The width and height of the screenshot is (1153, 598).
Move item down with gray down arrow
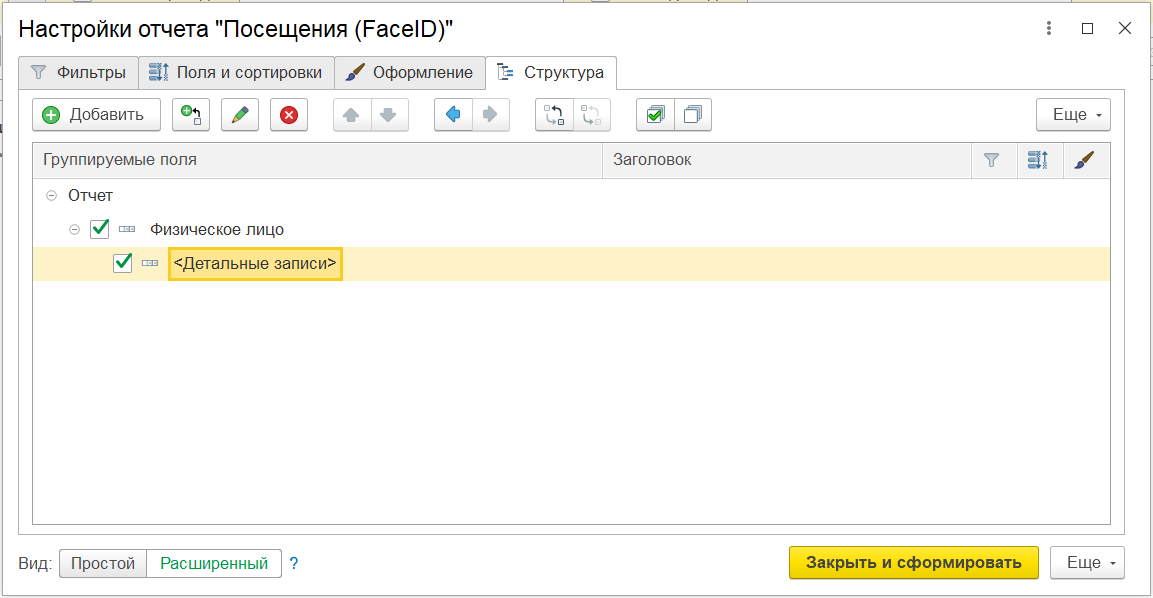(x=390, y=115)
